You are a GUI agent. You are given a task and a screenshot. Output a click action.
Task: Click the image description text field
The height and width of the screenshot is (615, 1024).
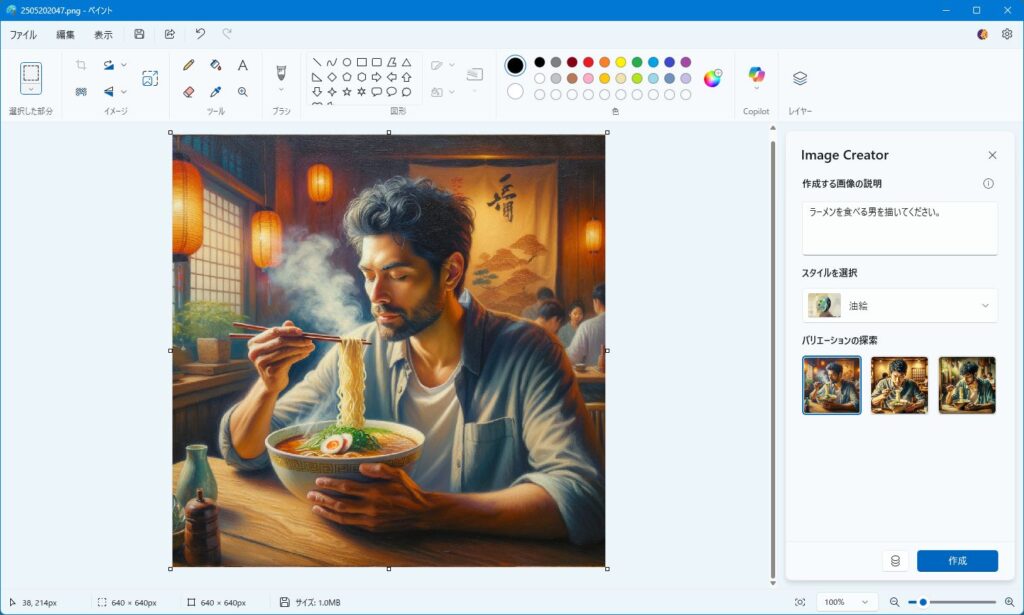click(x=900, y=229)
